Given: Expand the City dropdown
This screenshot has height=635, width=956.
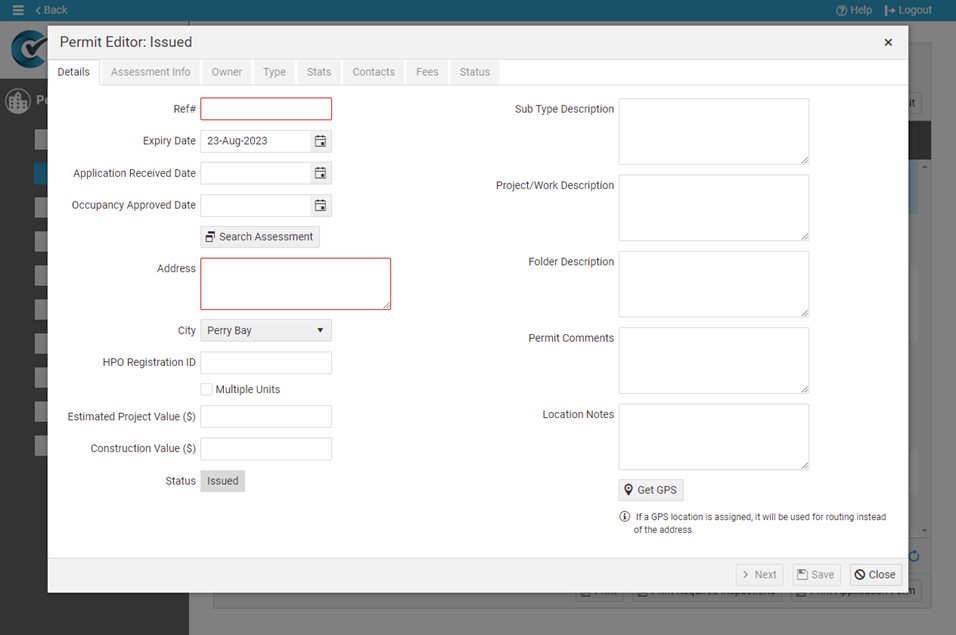Looking at the screenshot, I should coord(266,330).
